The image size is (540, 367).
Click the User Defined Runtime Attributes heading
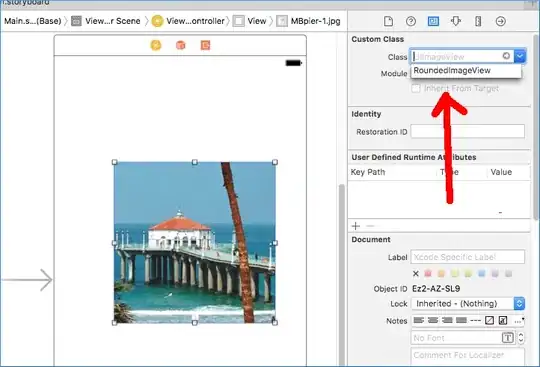point(414,157)
